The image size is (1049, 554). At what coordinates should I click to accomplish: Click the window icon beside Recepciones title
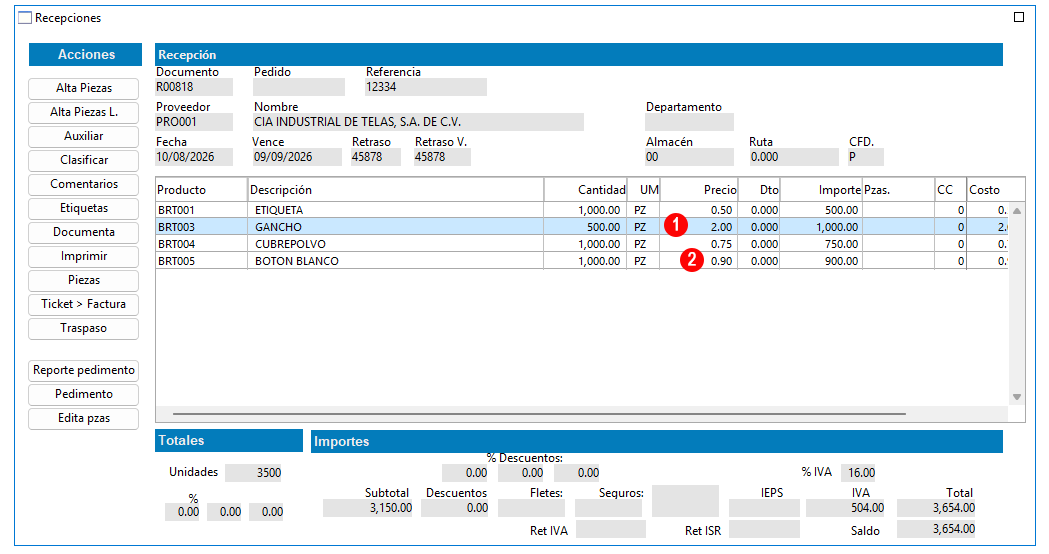point(25,18)
